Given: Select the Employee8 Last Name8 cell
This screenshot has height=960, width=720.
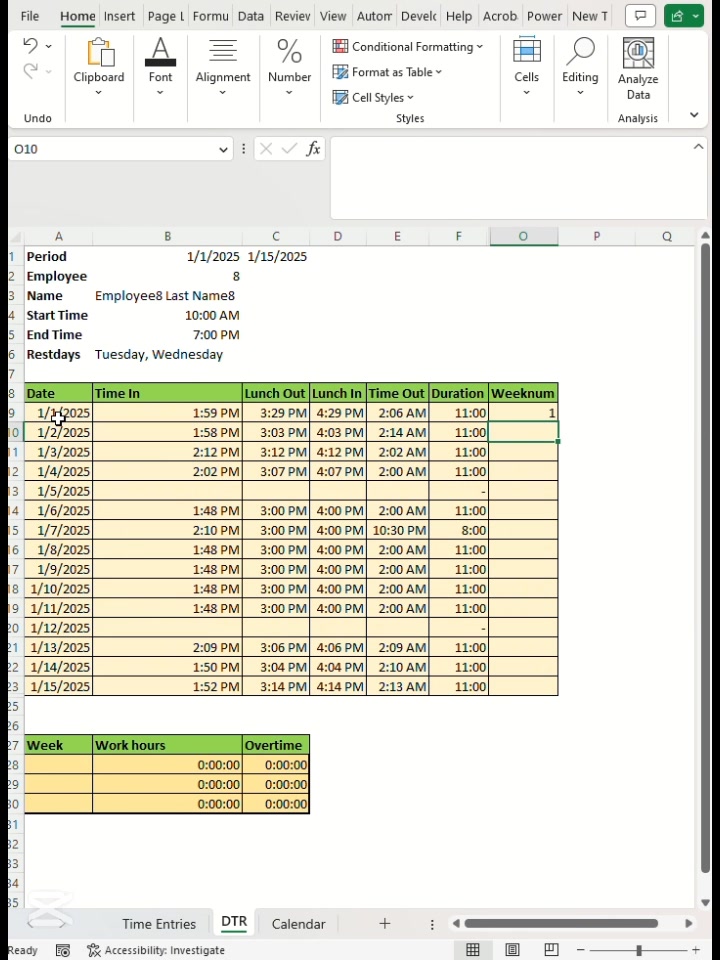Looking at the screenshot, I should [167, 296].
